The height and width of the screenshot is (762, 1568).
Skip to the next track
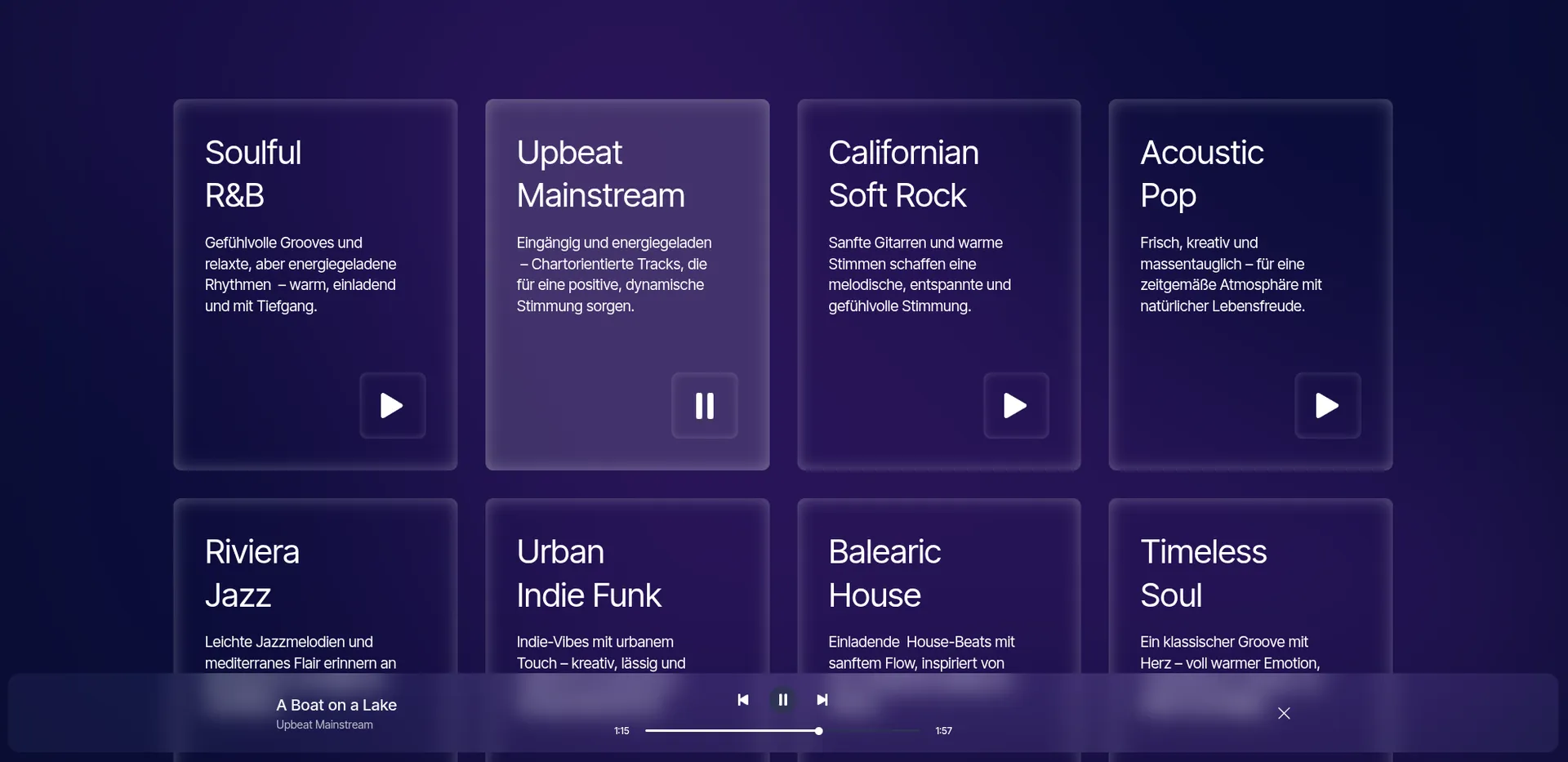[x=822, y=700]
